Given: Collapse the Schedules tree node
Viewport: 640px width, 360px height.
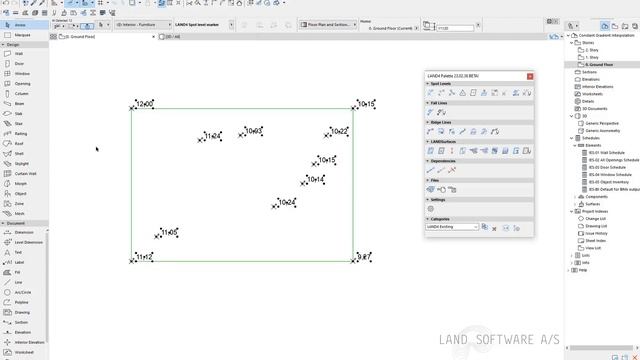Looking at the screenshot, I should [x=572, y=138].
